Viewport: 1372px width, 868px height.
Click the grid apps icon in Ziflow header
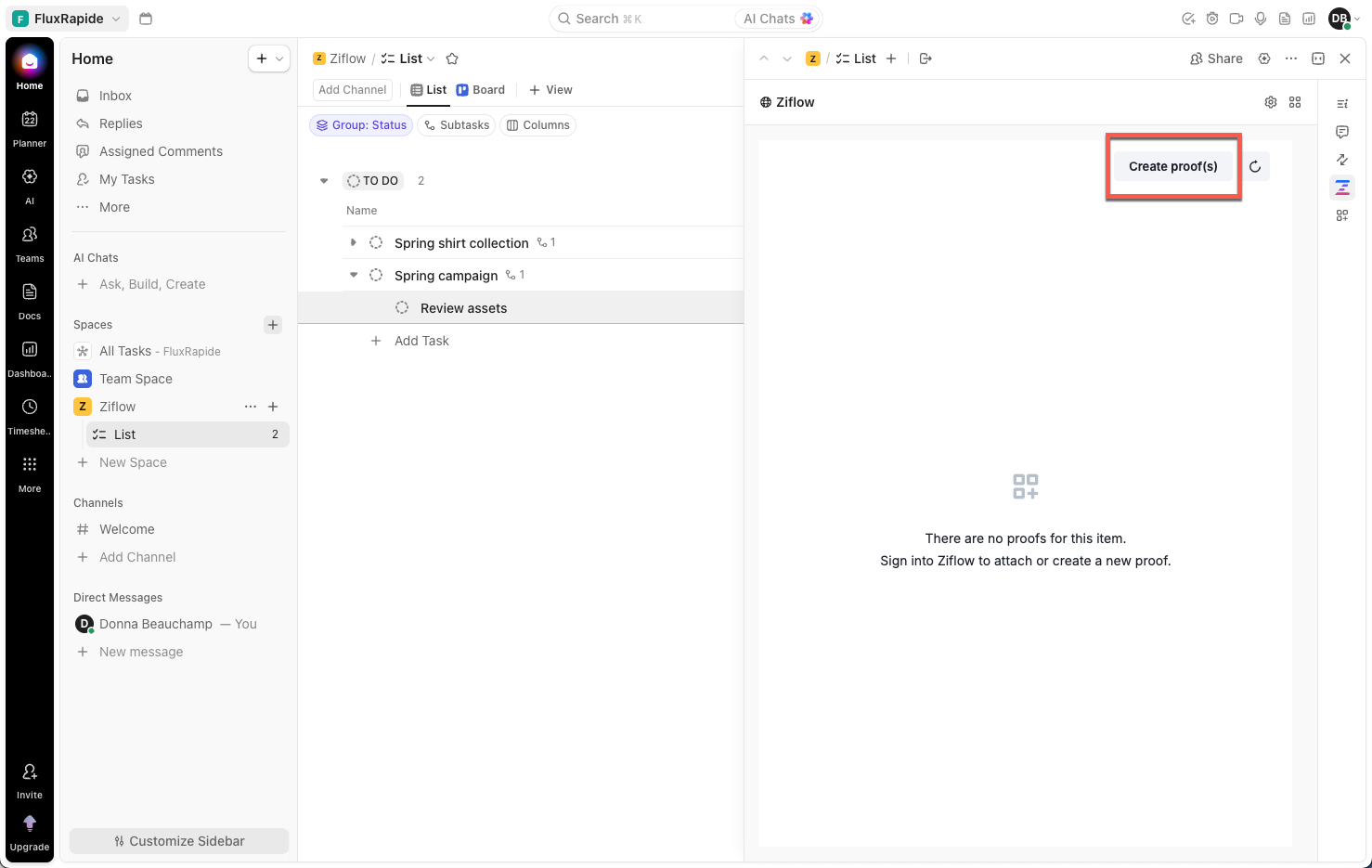pos(1295,102)
